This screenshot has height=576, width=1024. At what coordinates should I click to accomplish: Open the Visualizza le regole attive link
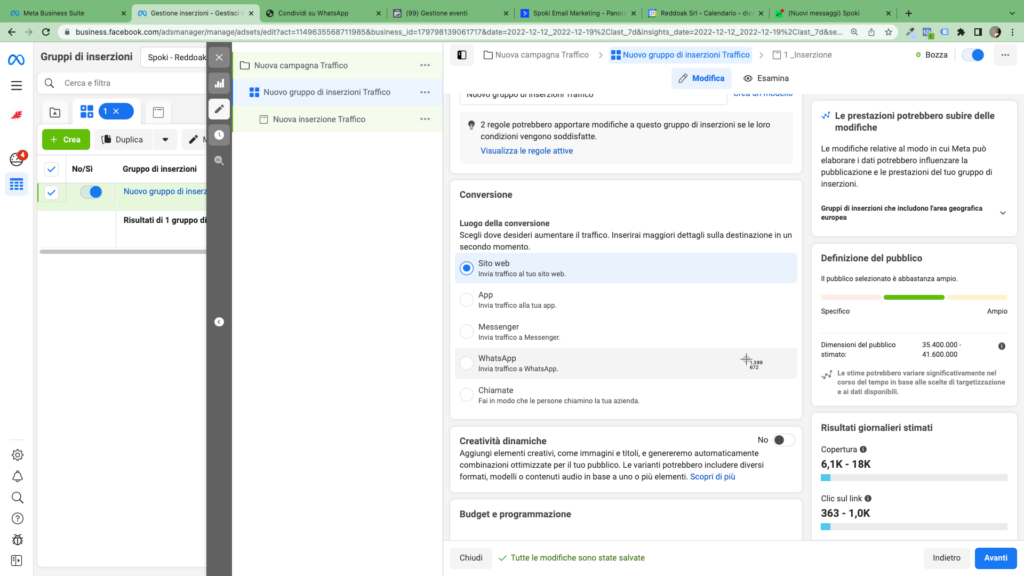526,151
